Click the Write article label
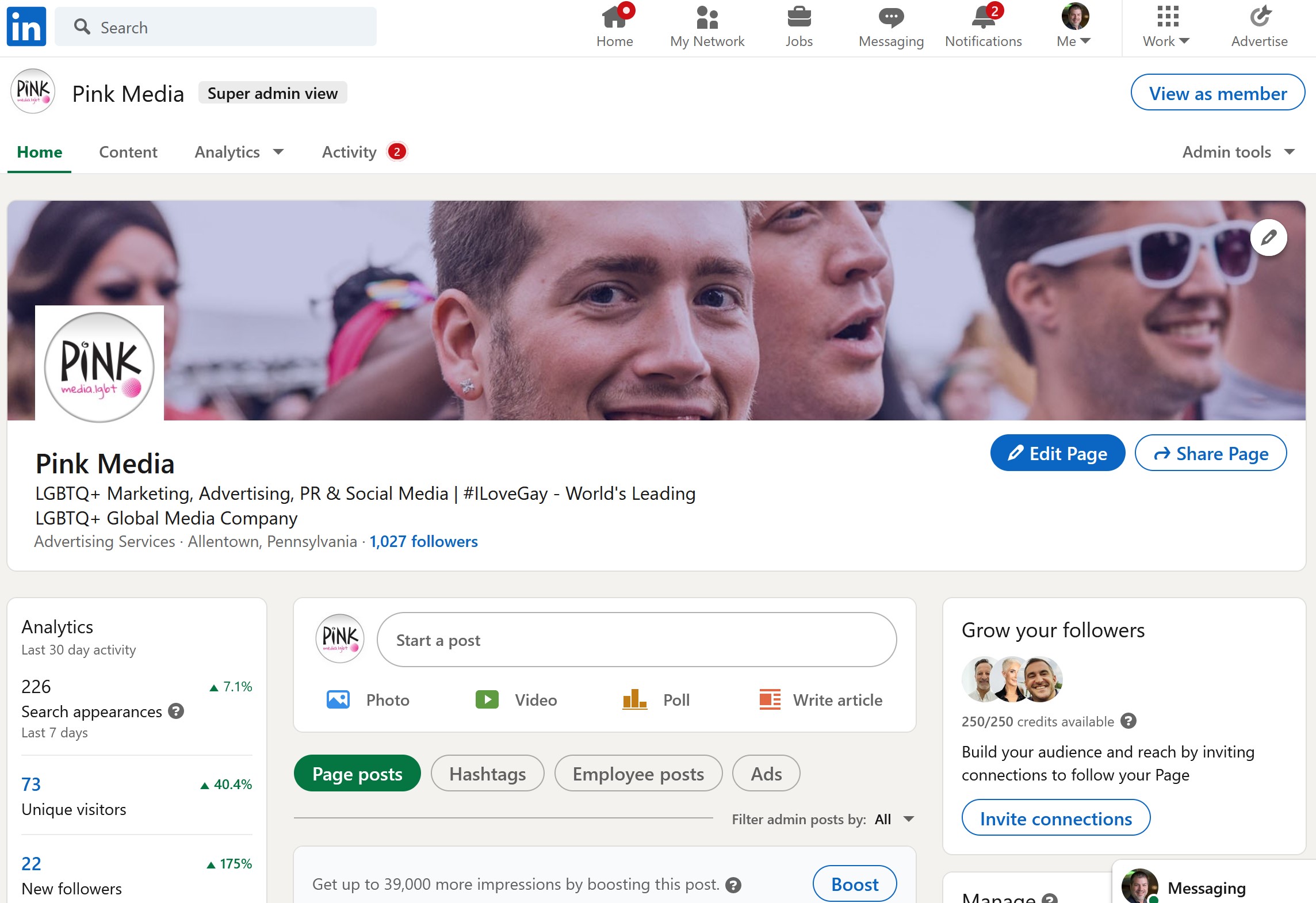 coord(837,700)
